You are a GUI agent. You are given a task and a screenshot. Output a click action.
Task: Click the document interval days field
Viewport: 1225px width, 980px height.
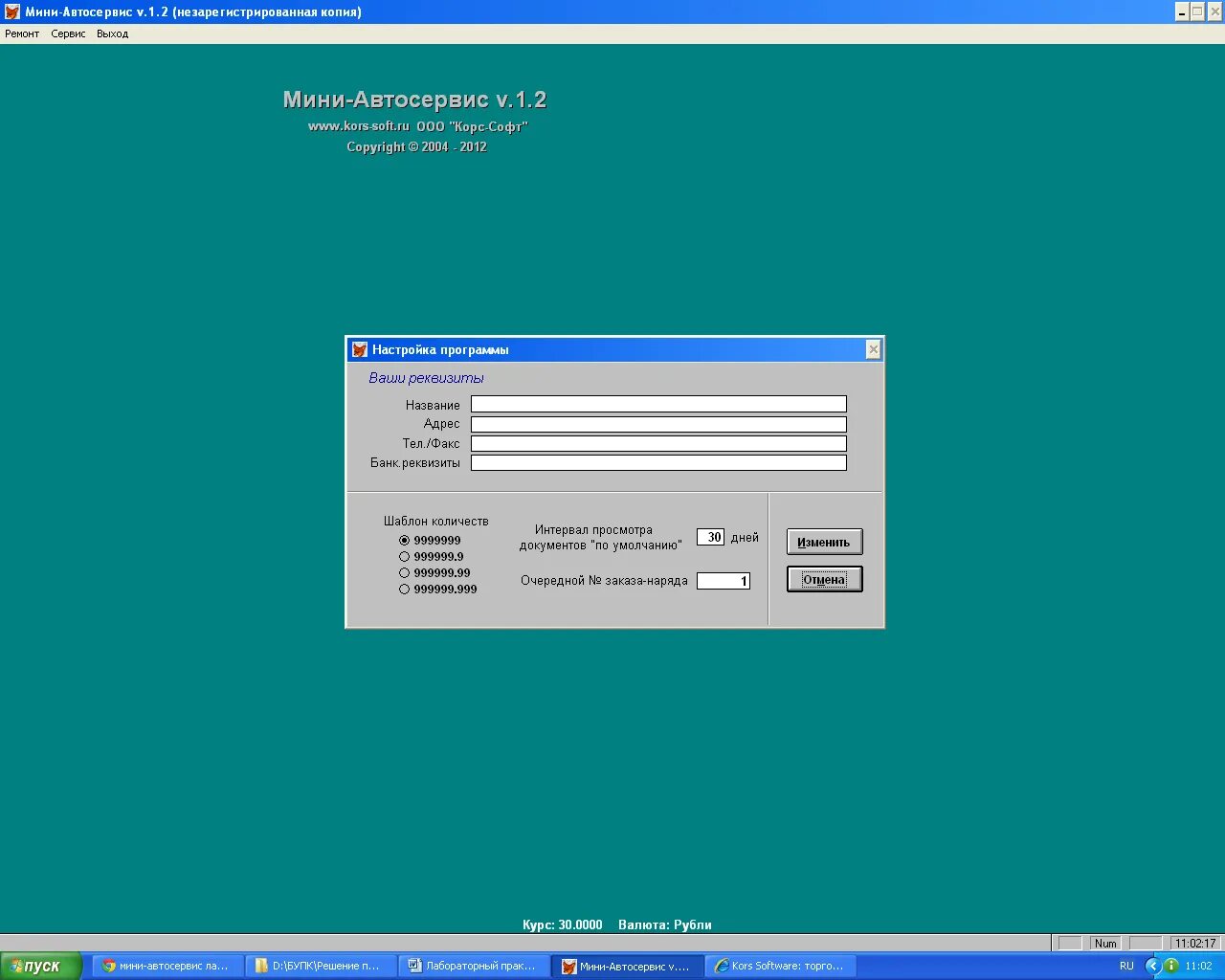(x=710, y=538)
